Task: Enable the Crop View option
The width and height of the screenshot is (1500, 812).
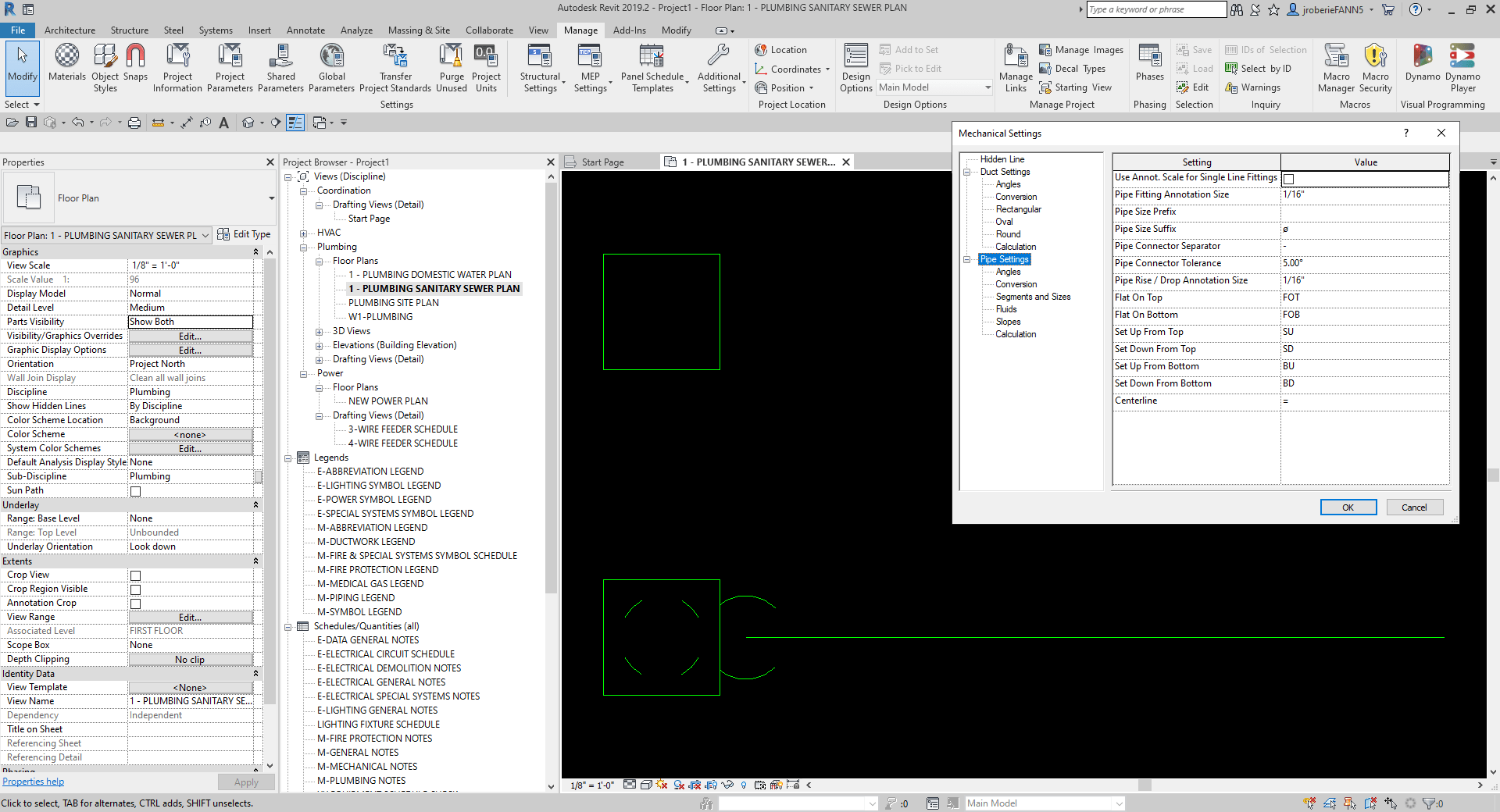Action: point(135,575)
